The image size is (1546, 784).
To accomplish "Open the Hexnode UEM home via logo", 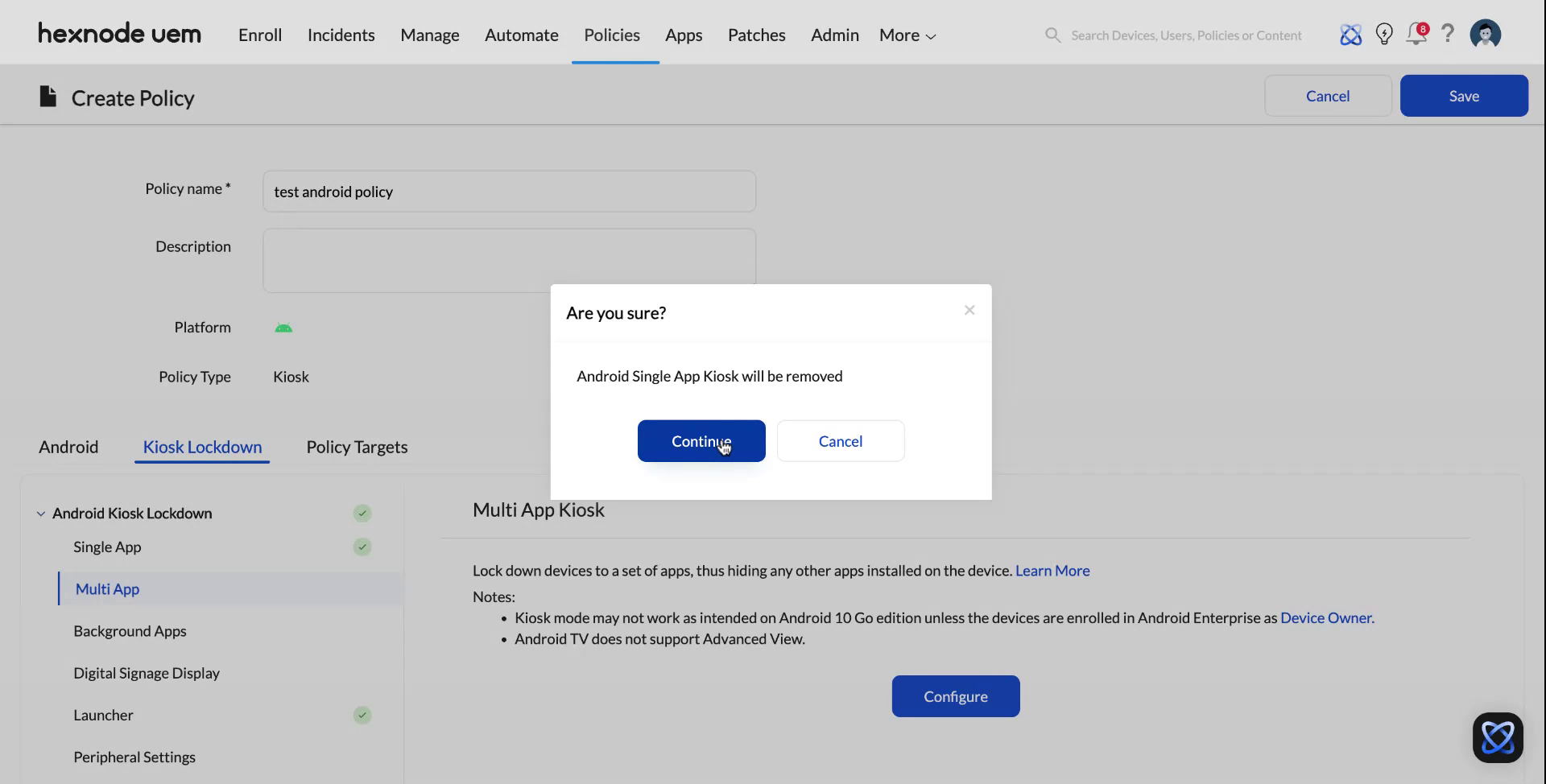I will point(119,33).
